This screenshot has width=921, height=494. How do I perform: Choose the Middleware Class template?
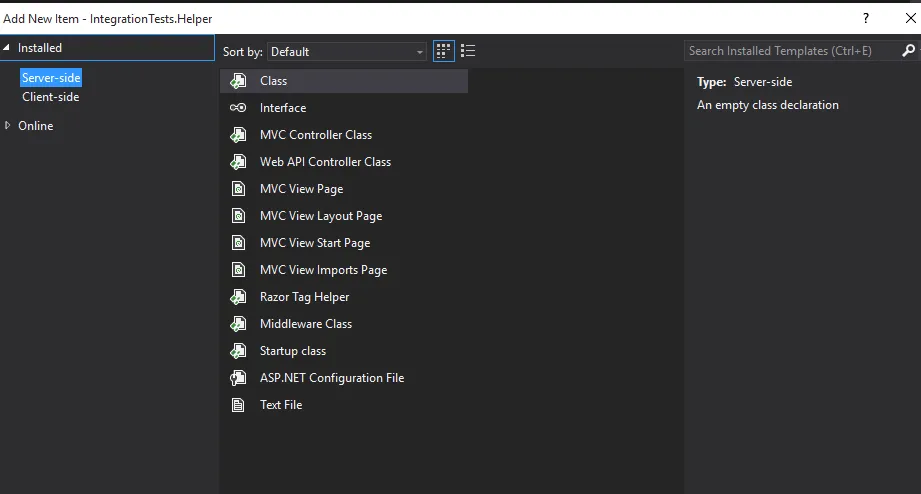coord(305,324)
